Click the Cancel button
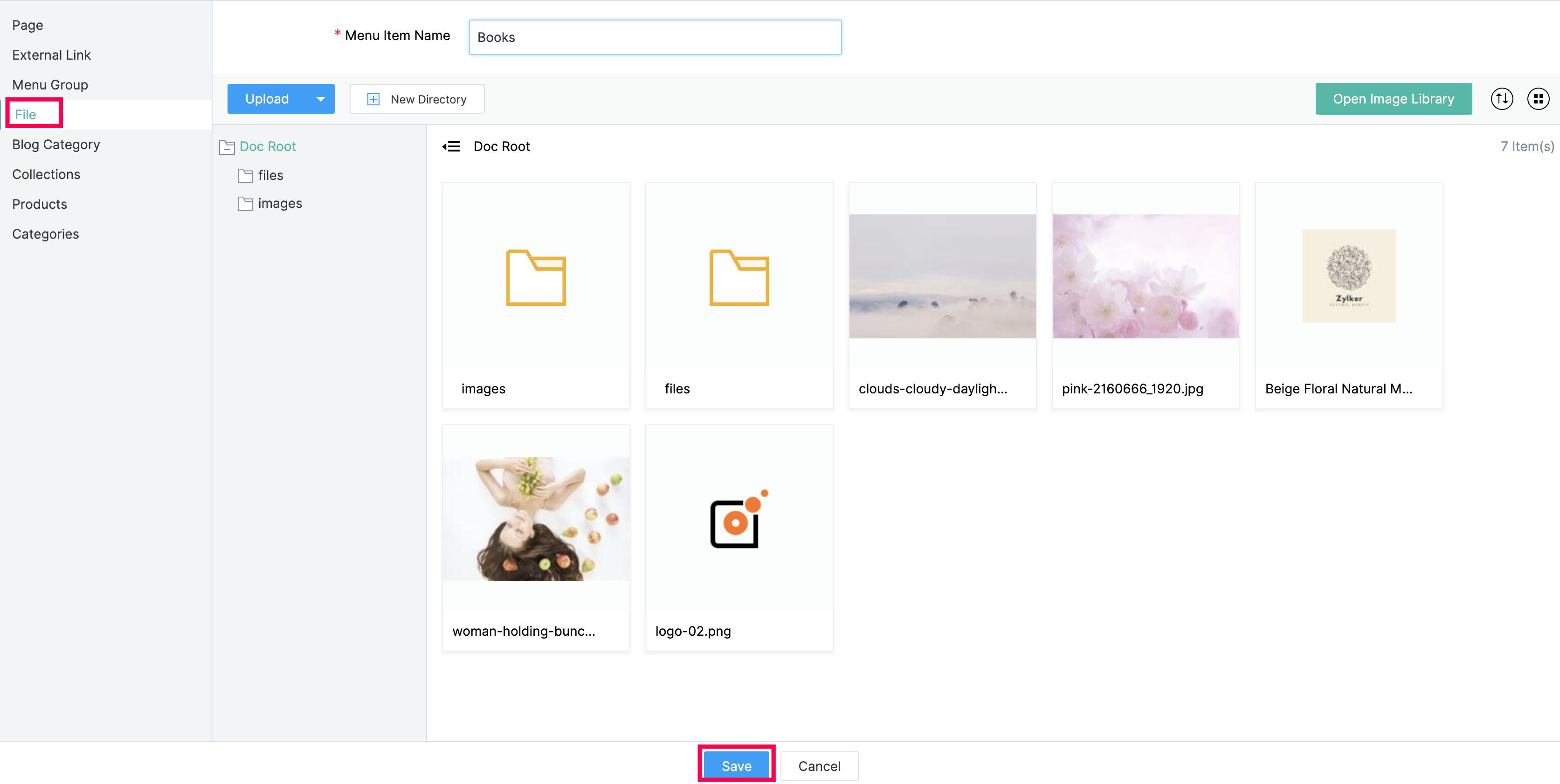This screenshot has width=1560, height=784. tap(818, 766)
